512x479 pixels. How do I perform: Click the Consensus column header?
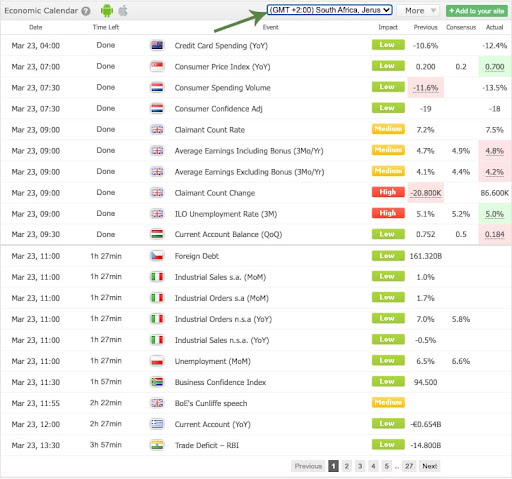click(461, 27)
